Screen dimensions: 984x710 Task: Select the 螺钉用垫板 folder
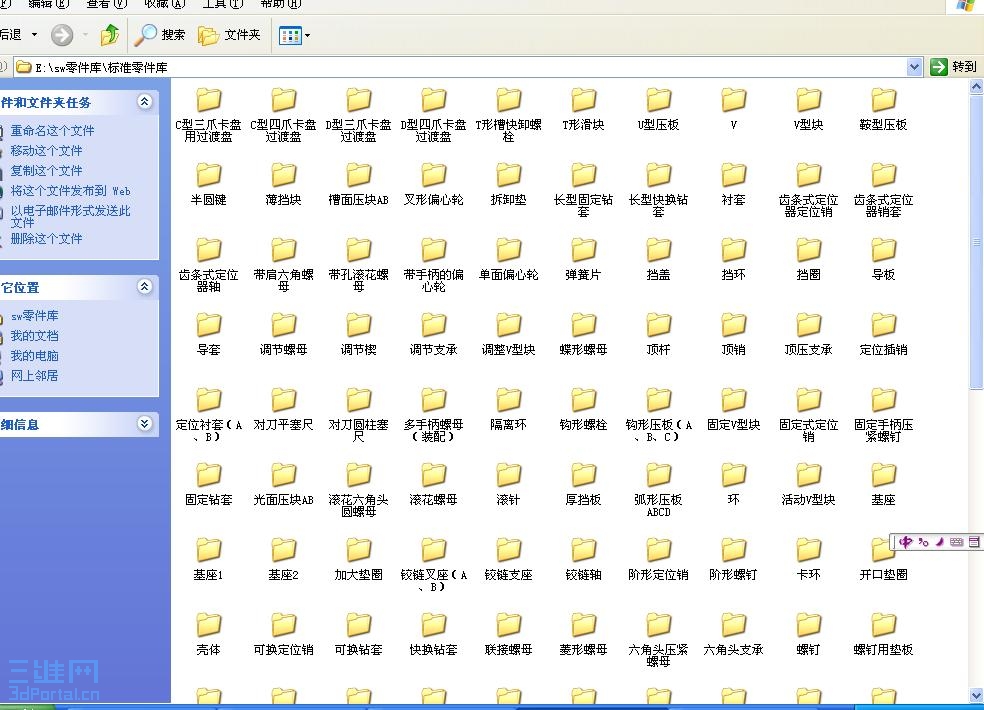coord(883,634)
